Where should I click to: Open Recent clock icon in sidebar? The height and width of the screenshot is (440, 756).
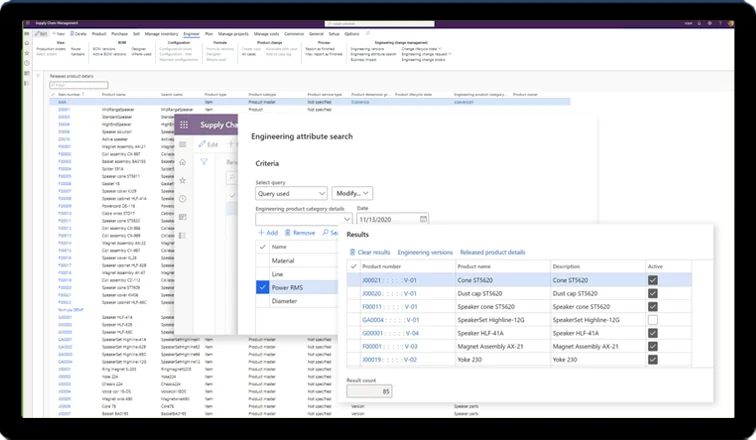(183, 197)
